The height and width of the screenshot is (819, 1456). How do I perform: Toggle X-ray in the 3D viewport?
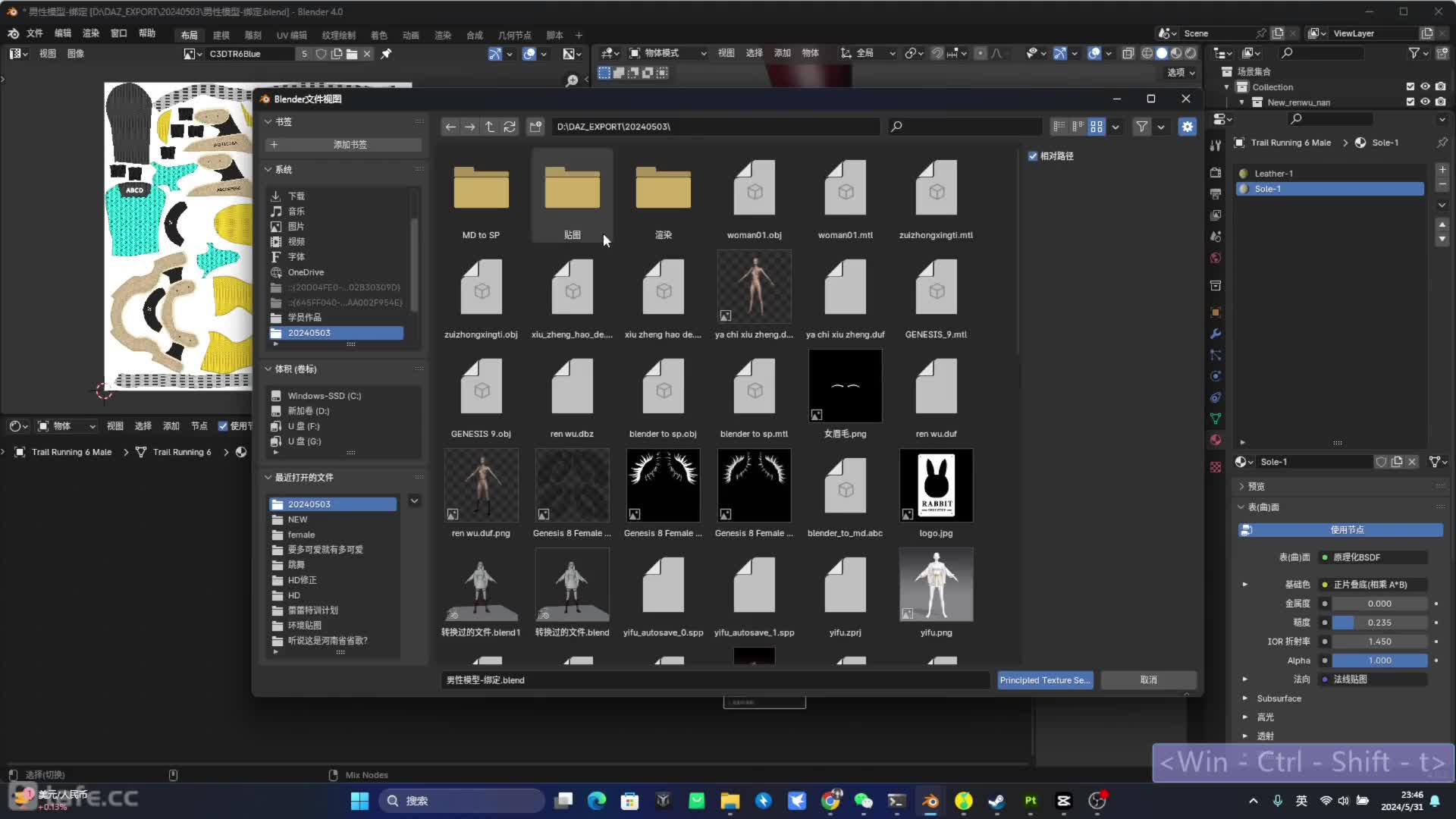coord(1128,53)
